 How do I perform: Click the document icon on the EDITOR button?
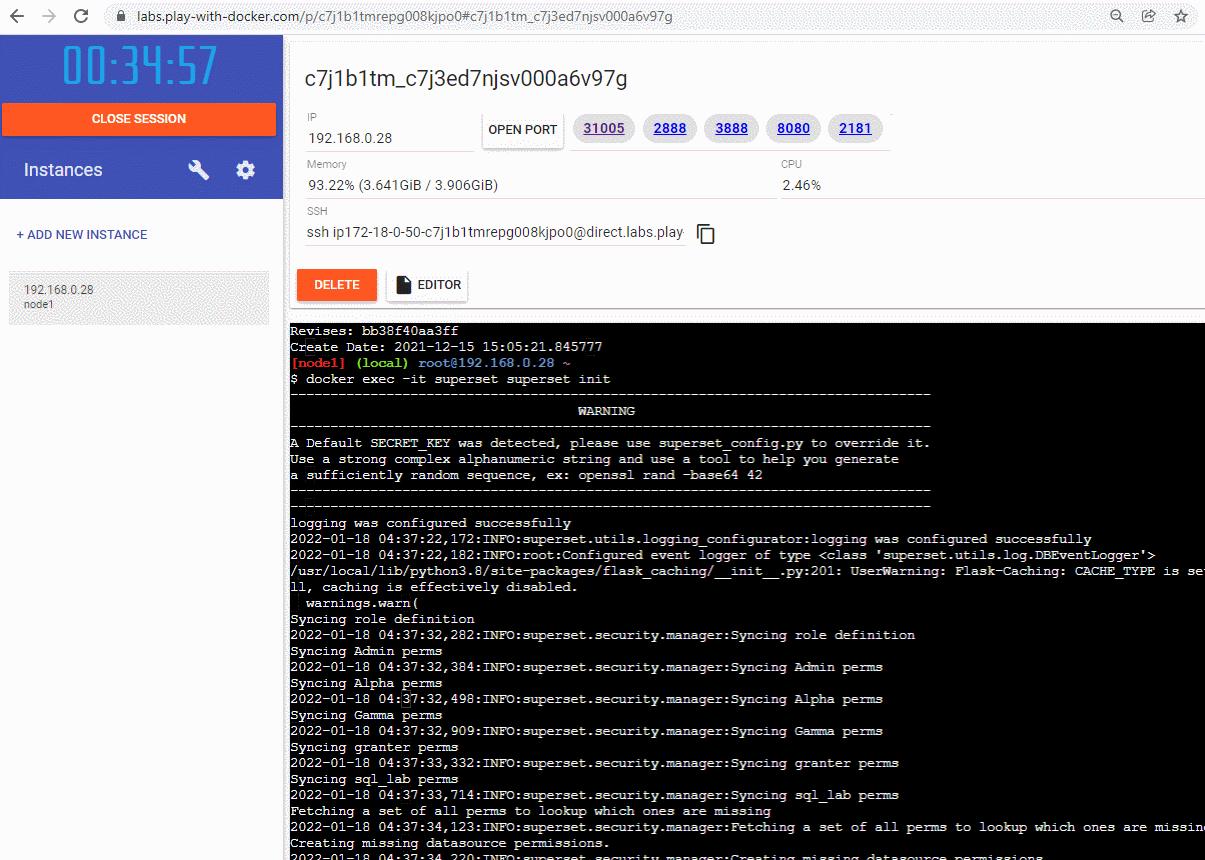[x=403, y=284]
